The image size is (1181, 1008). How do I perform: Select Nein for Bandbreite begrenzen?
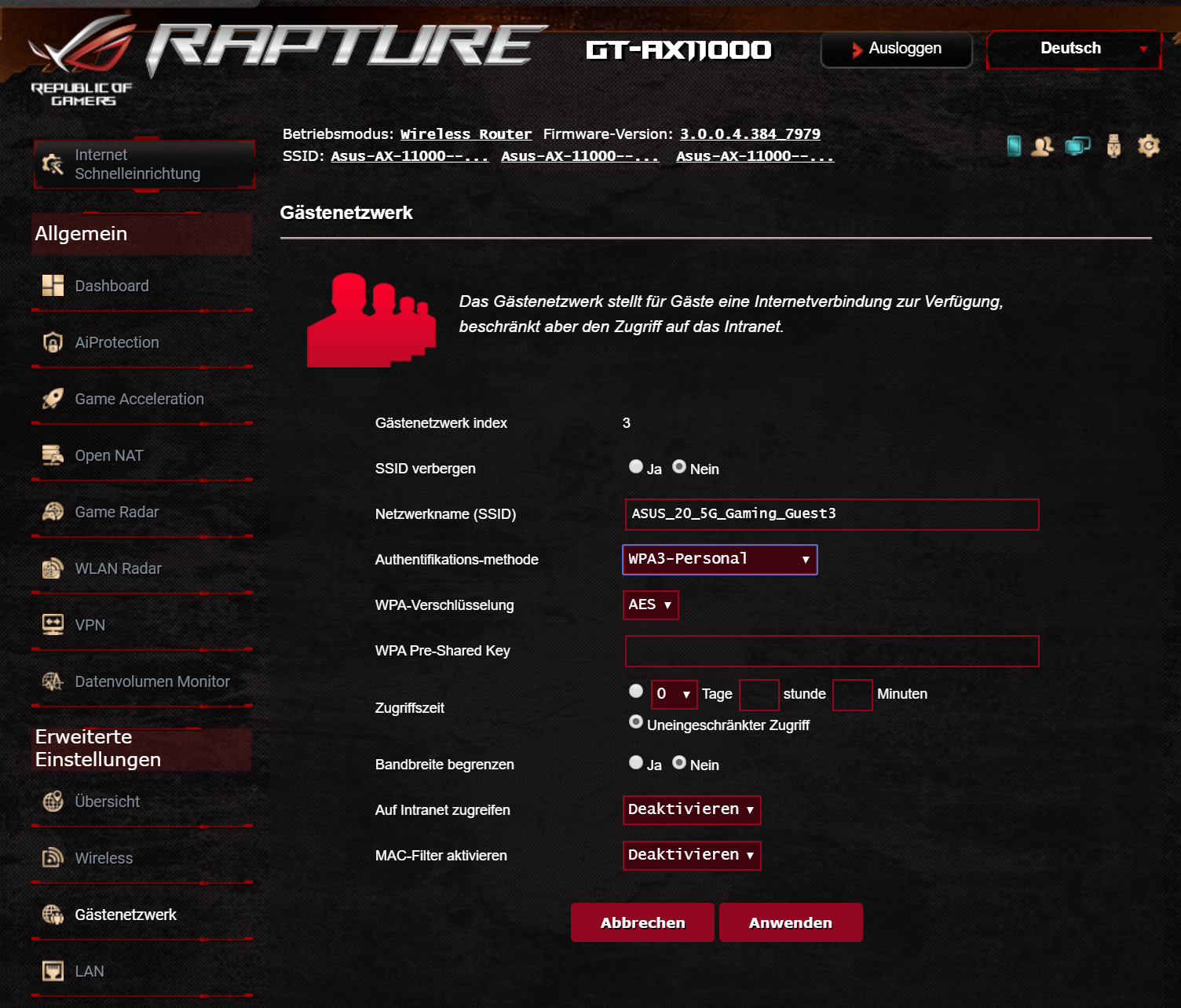coord(679,762)
